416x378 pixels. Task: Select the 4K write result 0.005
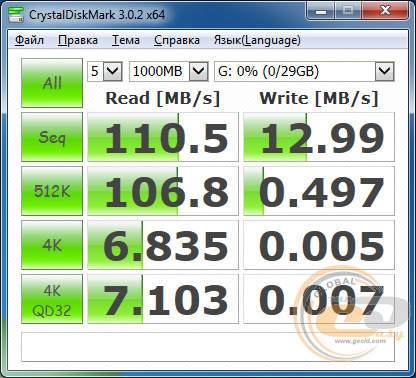(319, 245)
